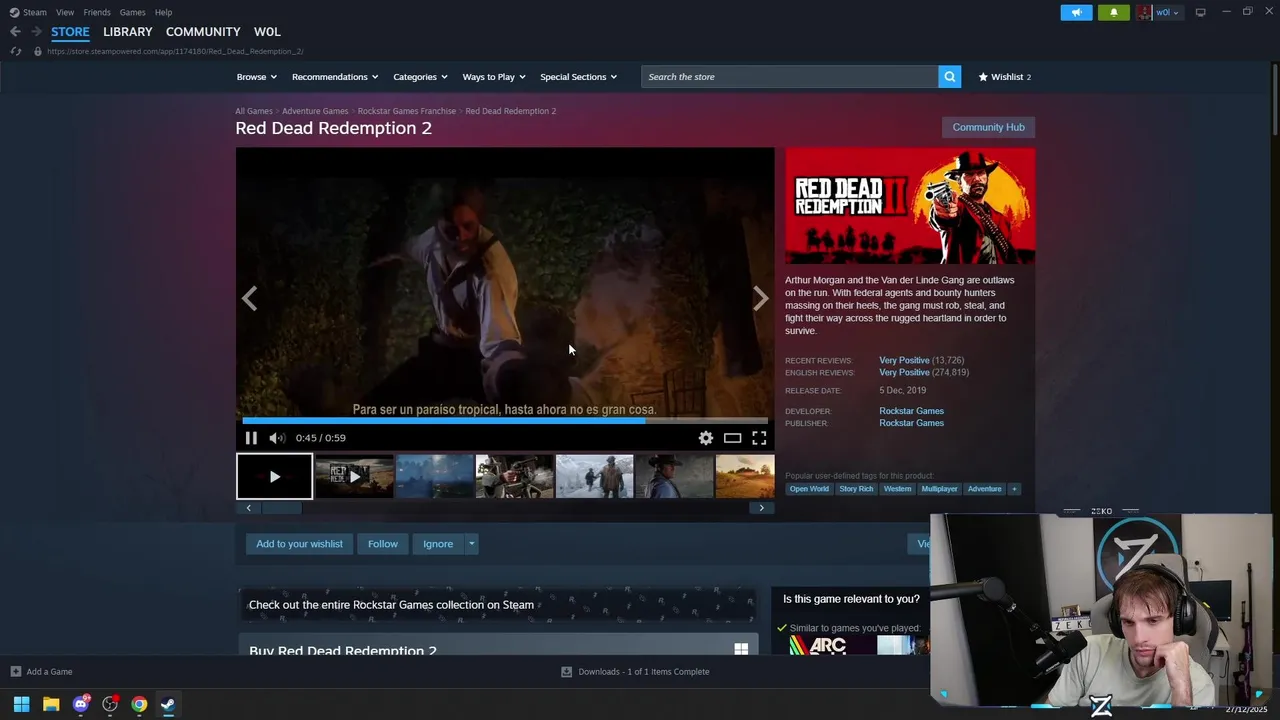Screen dimensions: 1280x720
Task: Open OBS Studio from taskbar
Action: [110, 704]
